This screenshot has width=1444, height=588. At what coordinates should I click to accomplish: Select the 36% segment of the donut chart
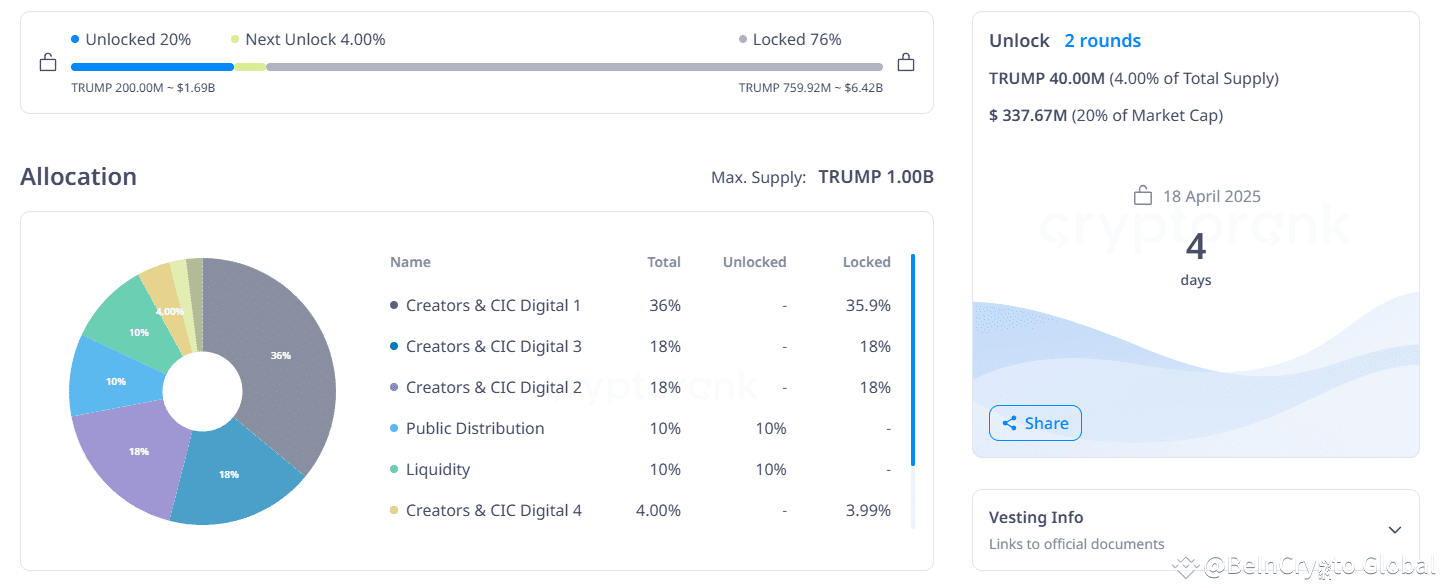pyautogui.click(x=283, y=354)
